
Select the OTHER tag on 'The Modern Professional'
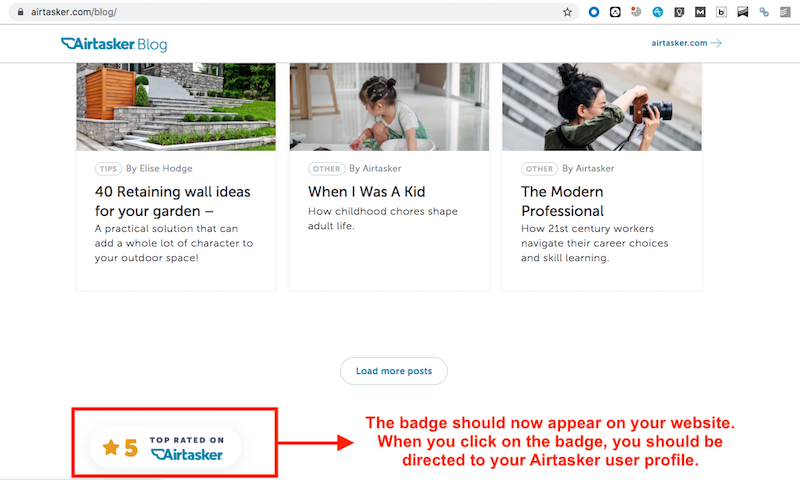click(539, 169)
